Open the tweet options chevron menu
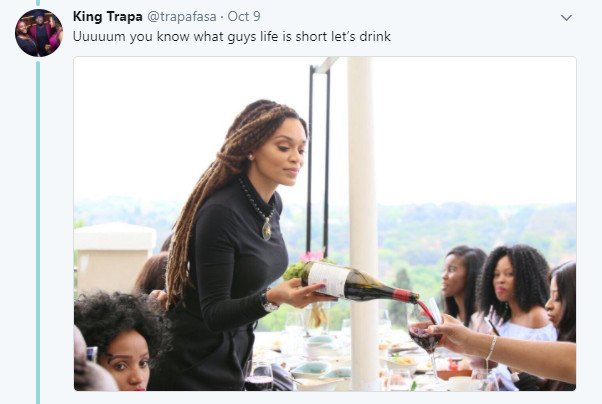Image resolution: width=602 pixels, height=404 pixels. [566, 18]
